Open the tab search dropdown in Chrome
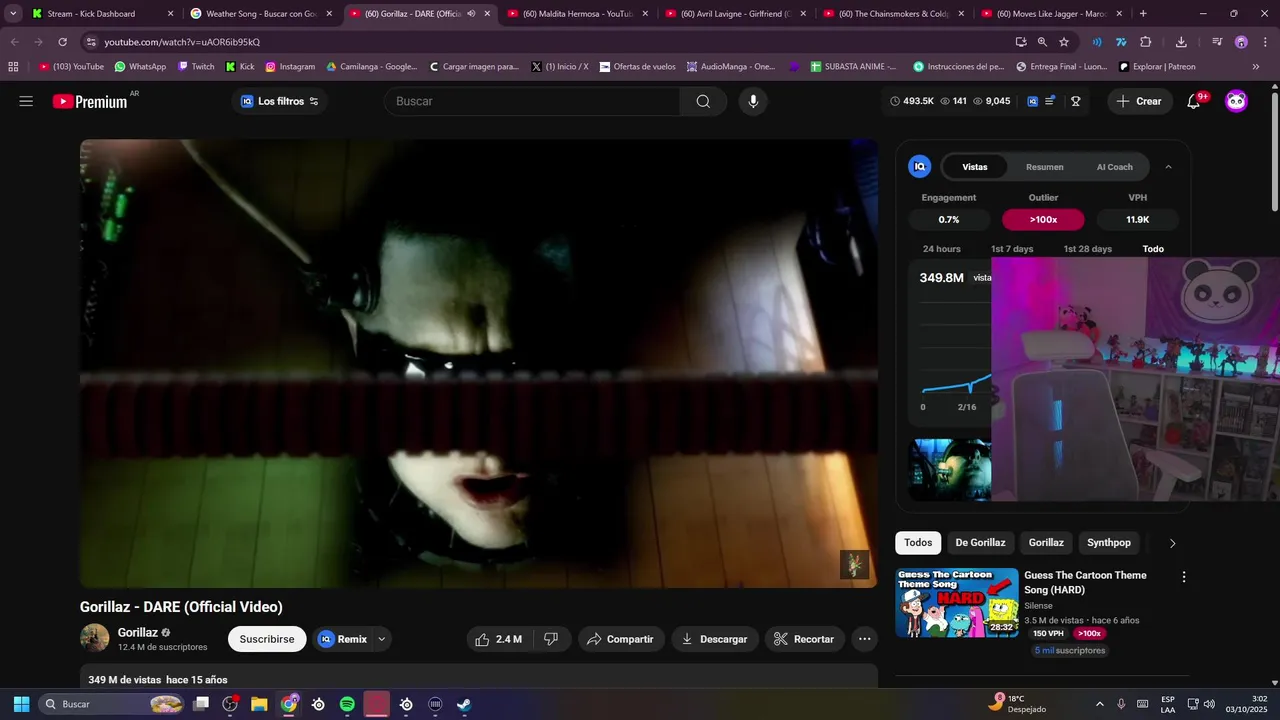 pyautogui.click(x=13, y=14)
